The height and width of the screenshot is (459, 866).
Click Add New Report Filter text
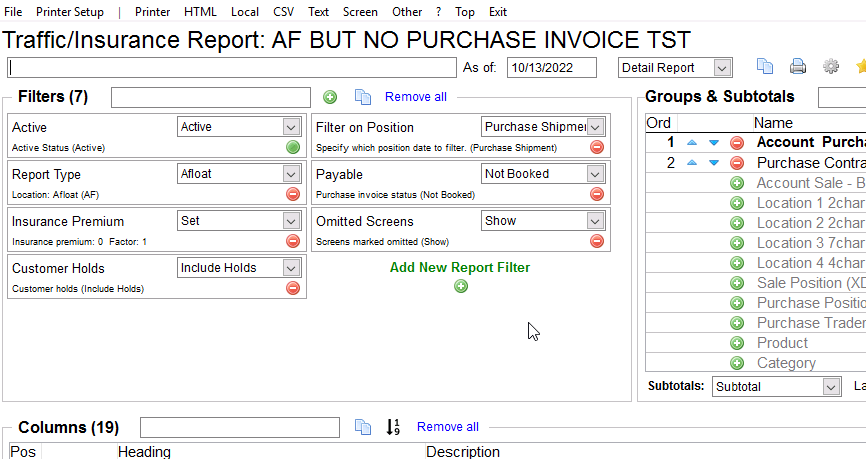coord(460,267)
